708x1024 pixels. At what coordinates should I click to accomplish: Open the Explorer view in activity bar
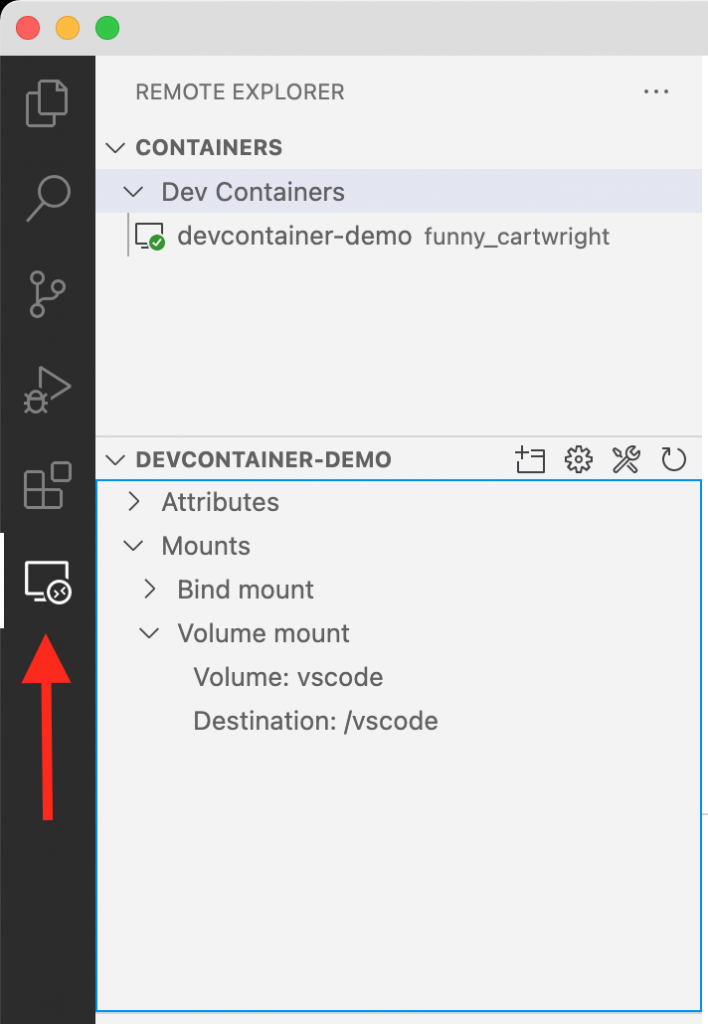coord(47,103)
